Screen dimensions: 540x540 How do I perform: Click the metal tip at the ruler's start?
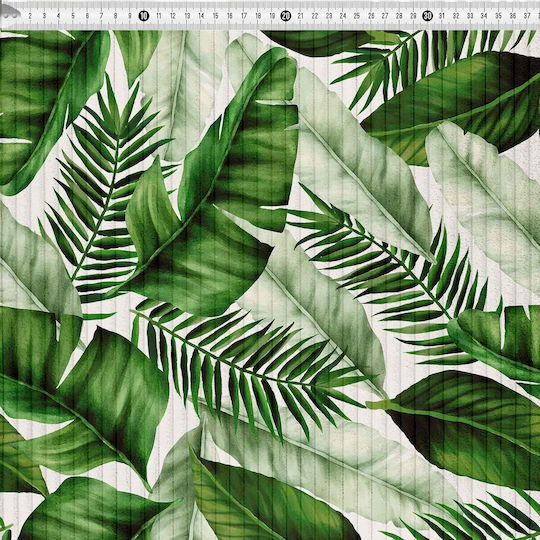click(10, 14)
